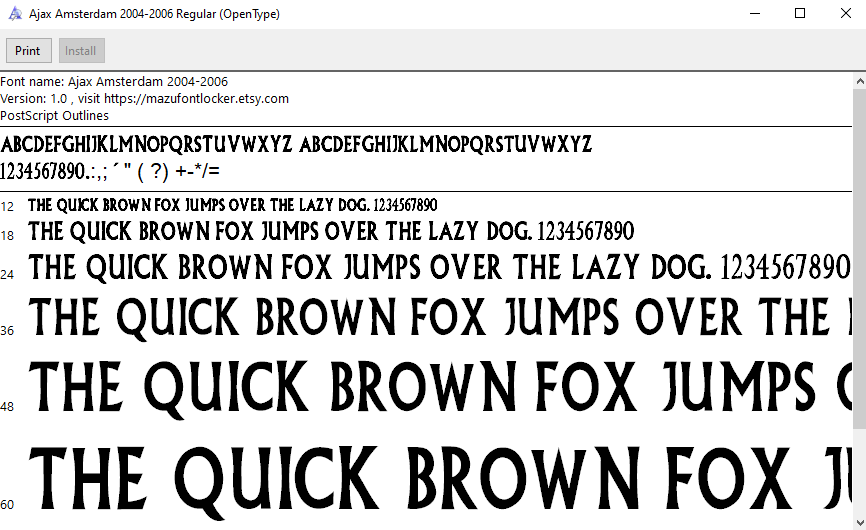Minimize the font viewer window
The width and height of the screenshot is (866, 530).
tap(754, 14)
